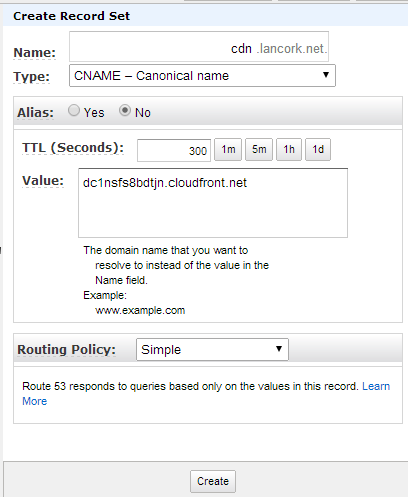Image resolution: width=408 pixels, height=497 pixels.
Task: Click the Alias: help label
Action: click(x=35, y=113)
